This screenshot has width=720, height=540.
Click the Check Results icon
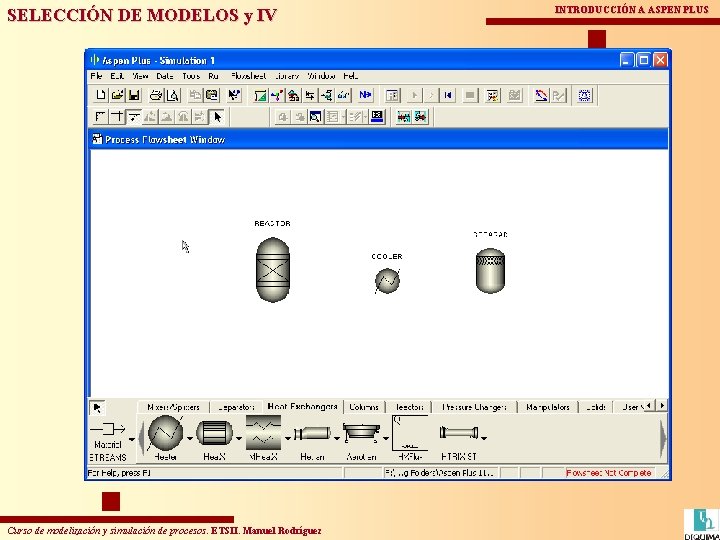(514, 95)
